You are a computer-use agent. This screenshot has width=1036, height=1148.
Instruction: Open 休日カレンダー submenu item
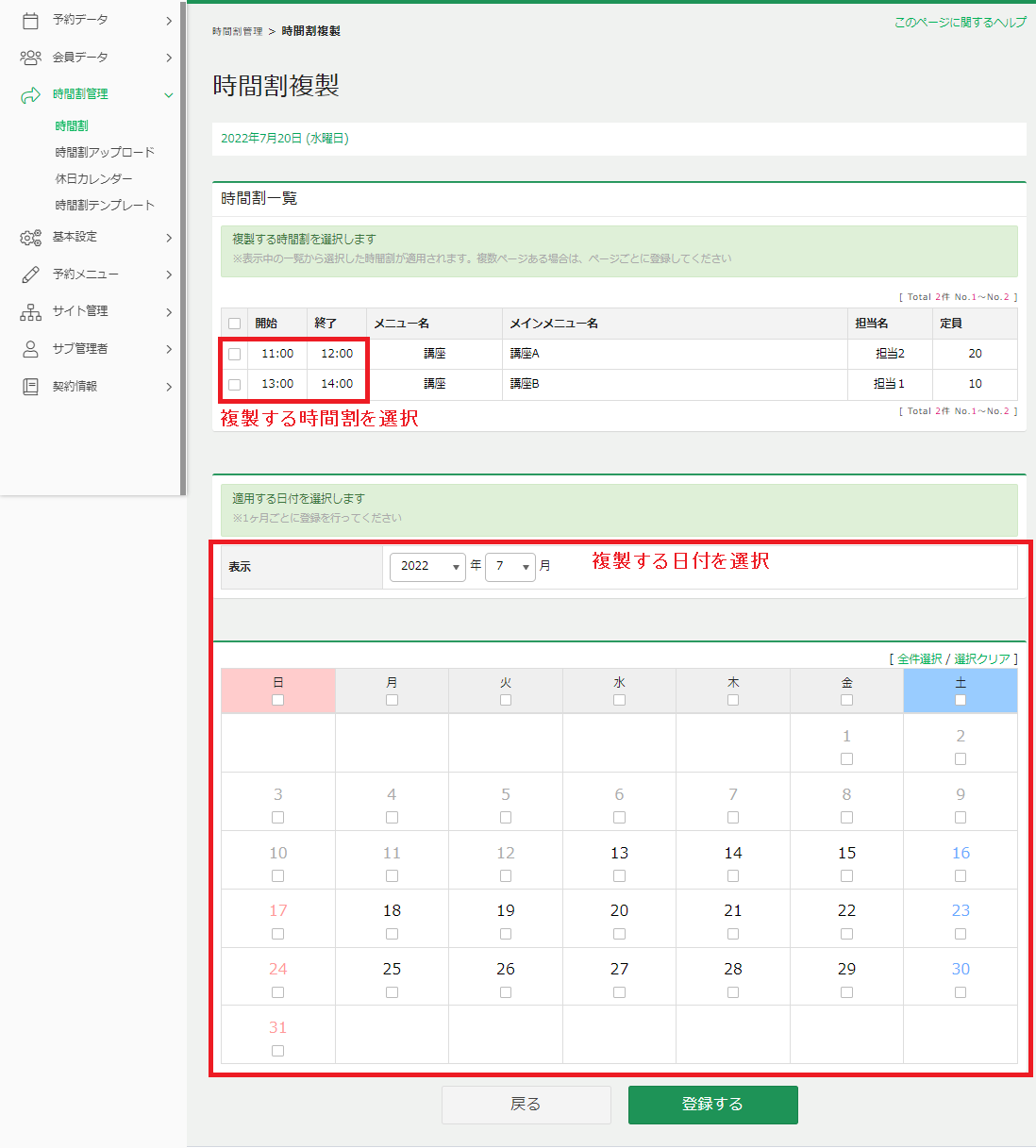(93, 178)
